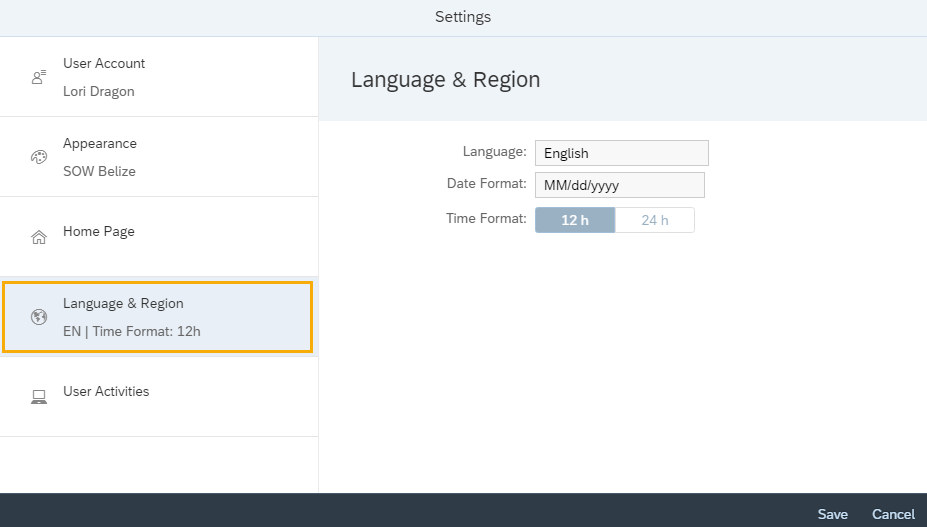
Task: Click the SOW Belize theme subtitle
Action: (x=99, y=171)
